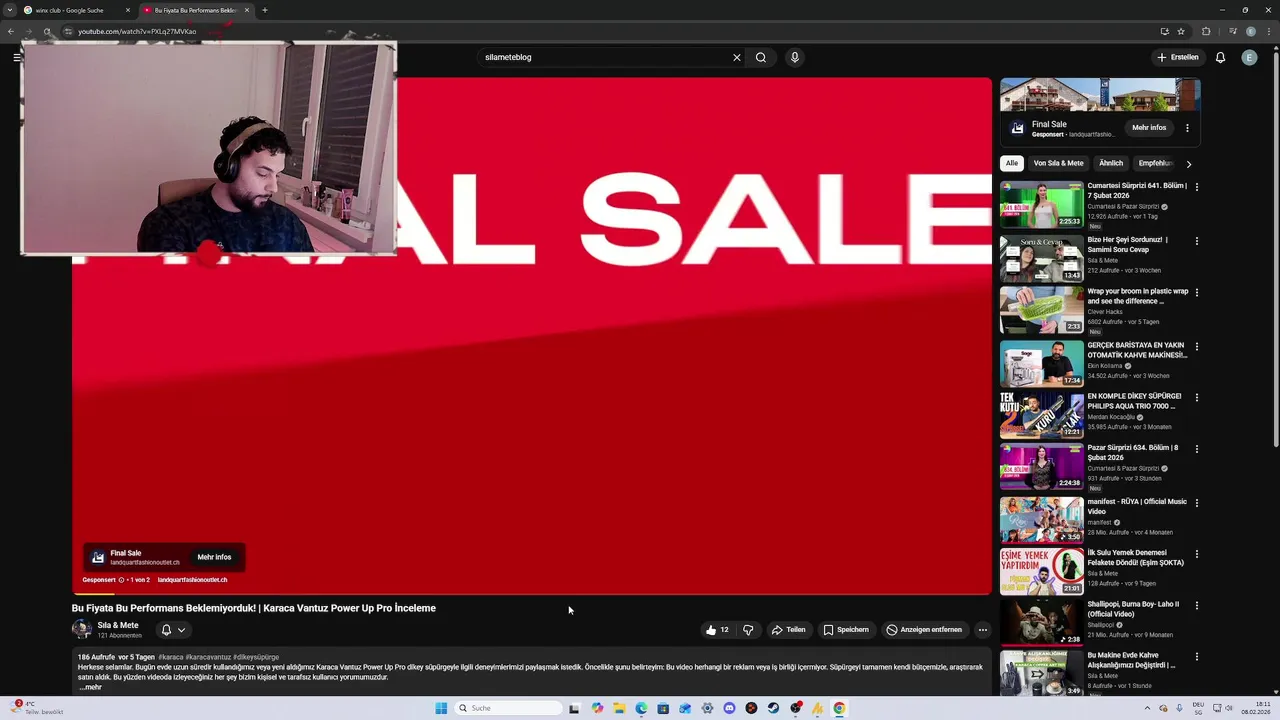Open Microsoft Edge from the taskbar
The width and height of the screenshot is (1280, 720).
pyautogui.click(x=641, y=708)
